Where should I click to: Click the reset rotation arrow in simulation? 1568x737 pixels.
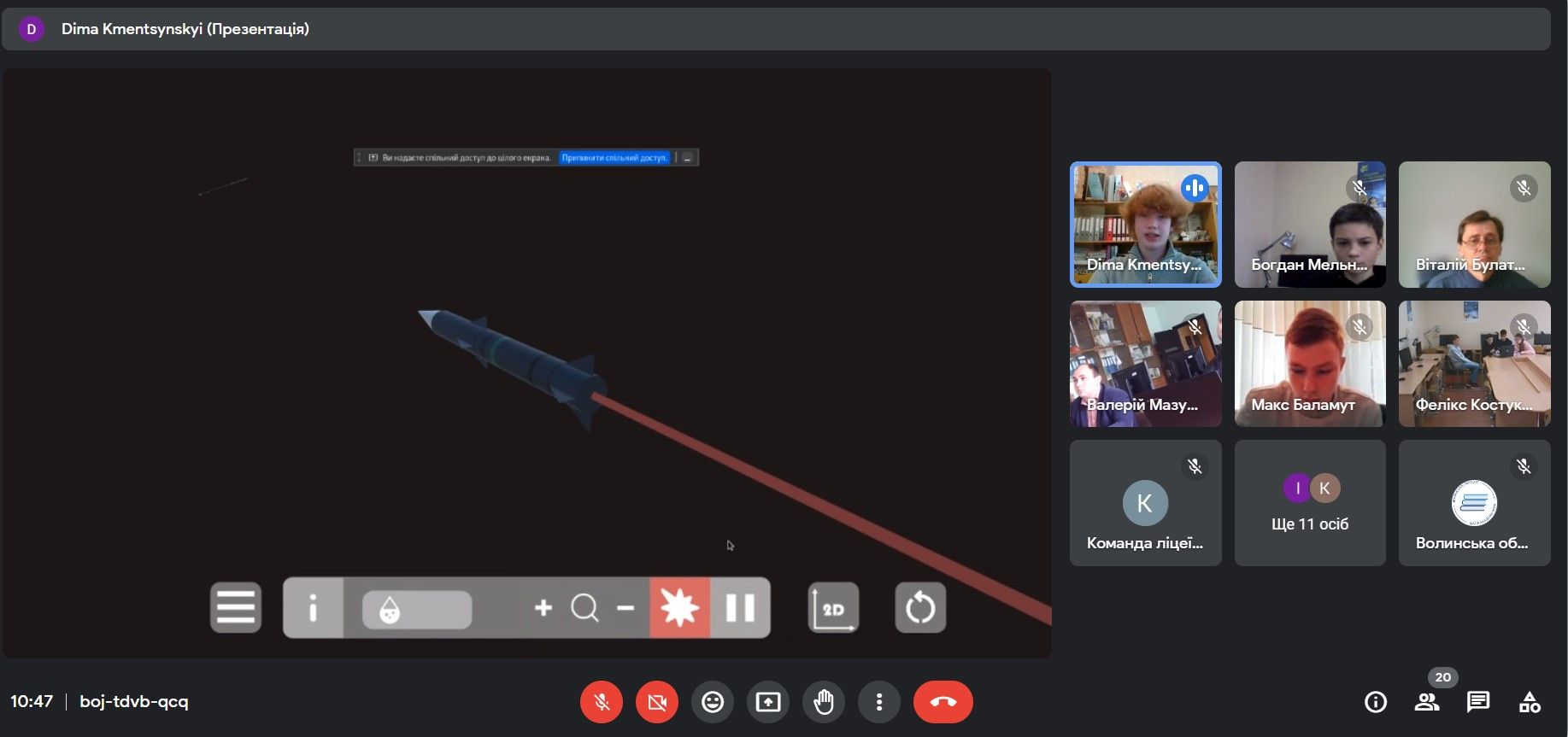(x=920, y=608)
